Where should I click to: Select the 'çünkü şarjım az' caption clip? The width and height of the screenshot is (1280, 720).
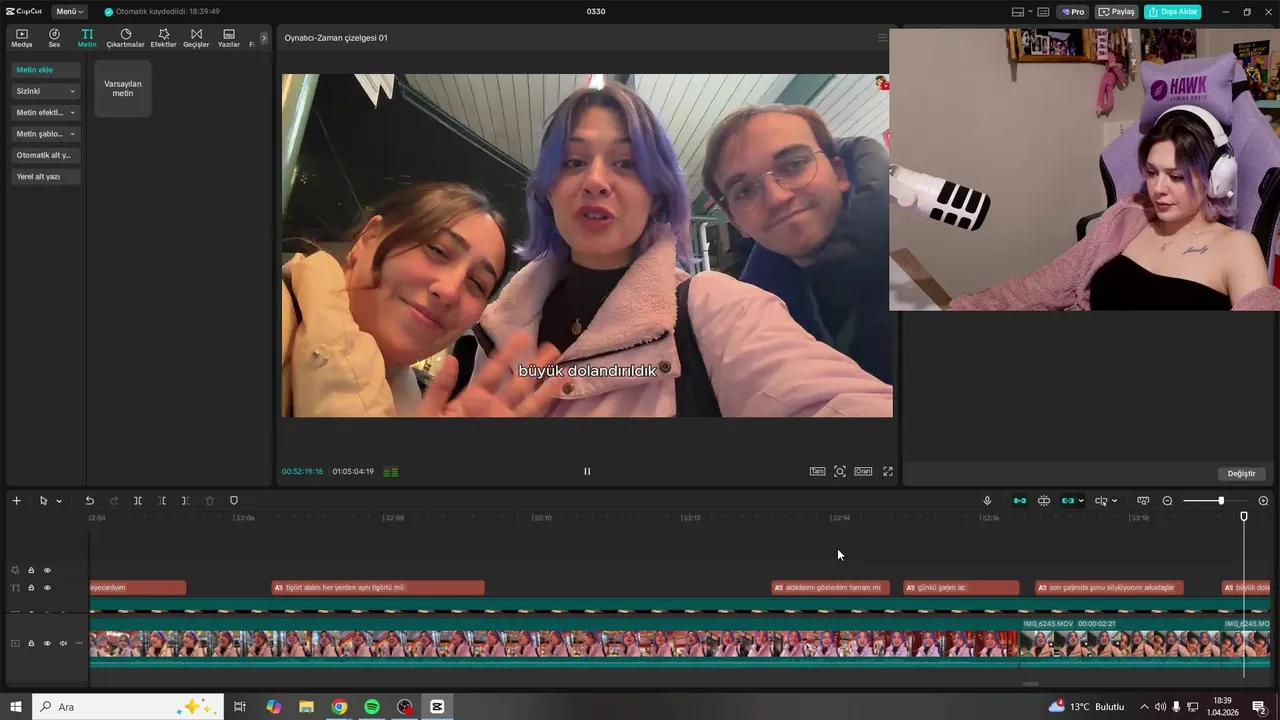961,588
